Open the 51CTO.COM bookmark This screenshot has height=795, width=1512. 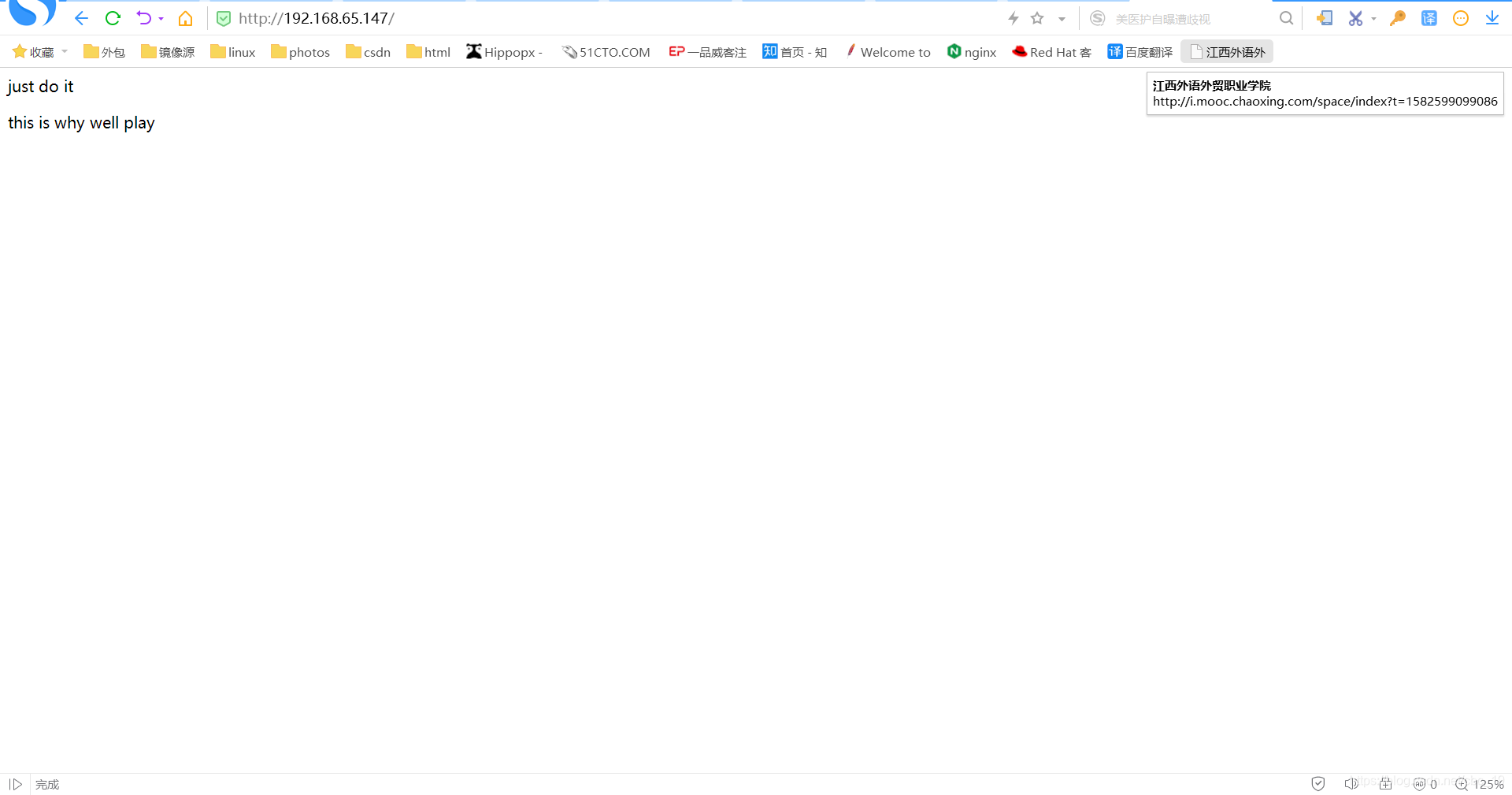(606, 52)
